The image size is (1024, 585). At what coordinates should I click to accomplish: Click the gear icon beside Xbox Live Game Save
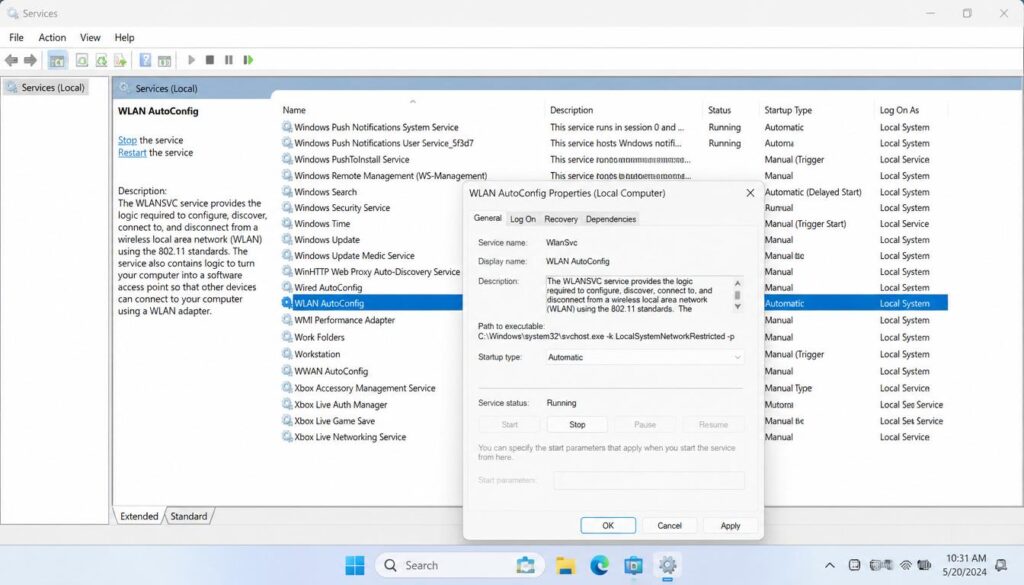click(287, 420)
